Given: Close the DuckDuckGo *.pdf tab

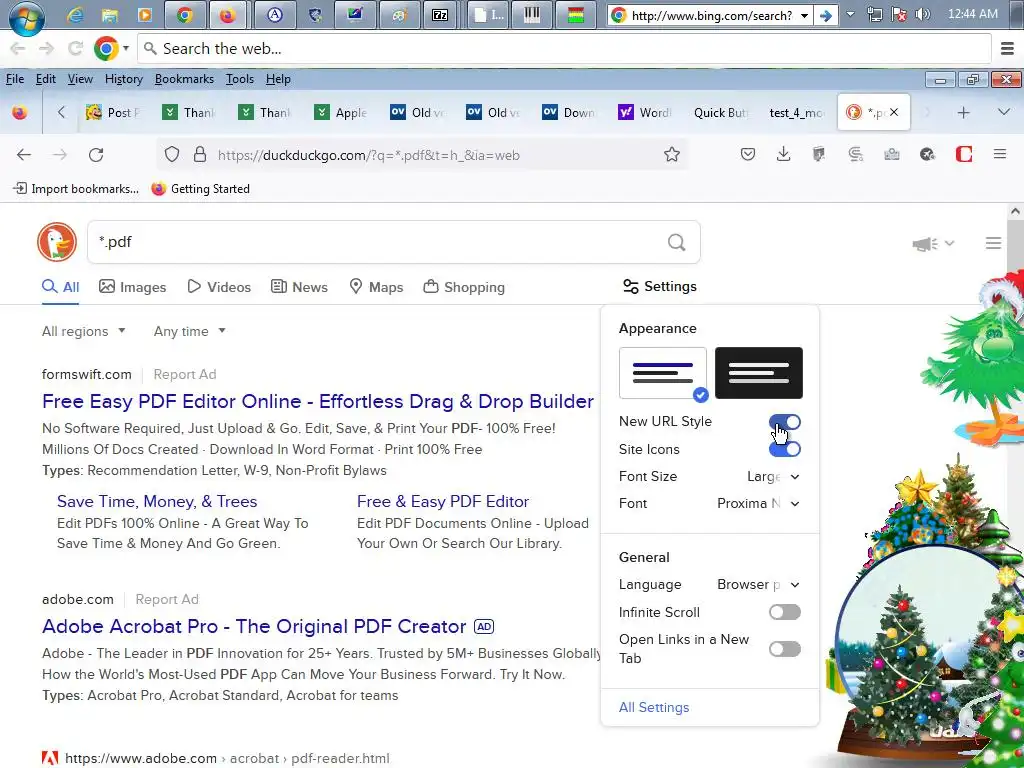Looking at the screenshot, I should (x=893, y=112).
